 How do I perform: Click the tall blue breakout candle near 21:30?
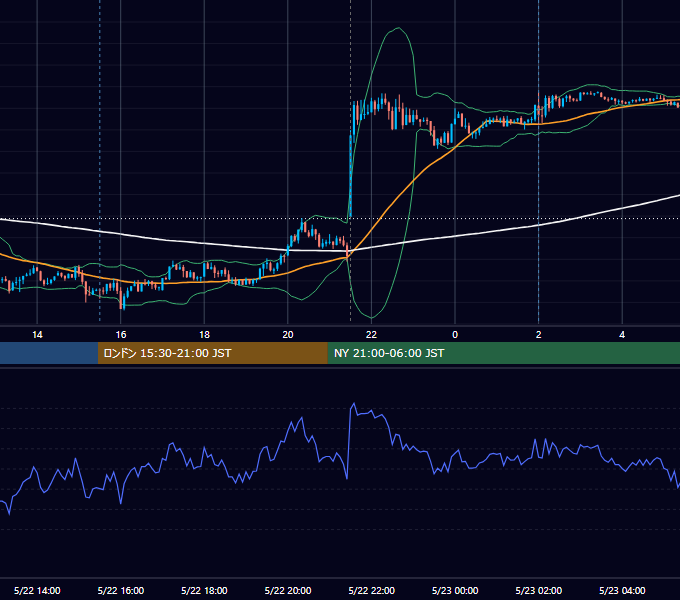point(350,176)
